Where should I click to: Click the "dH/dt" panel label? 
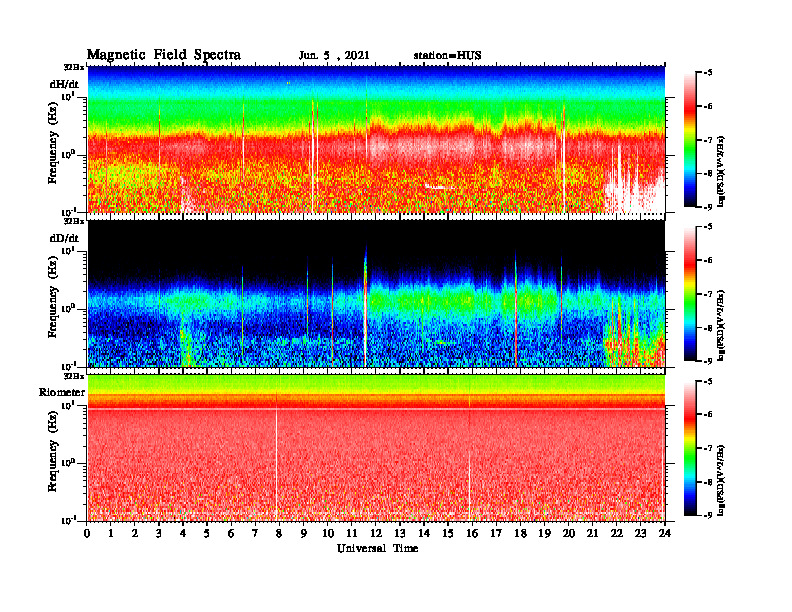pos(64,84)
